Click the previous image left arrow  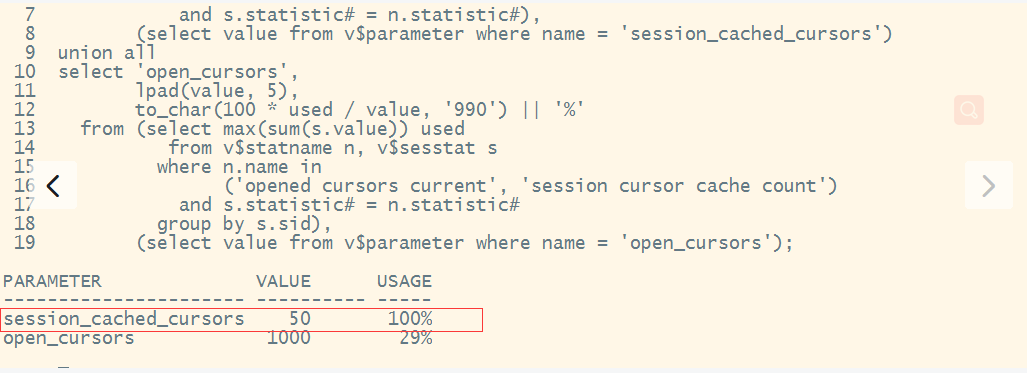pos(54,186)
